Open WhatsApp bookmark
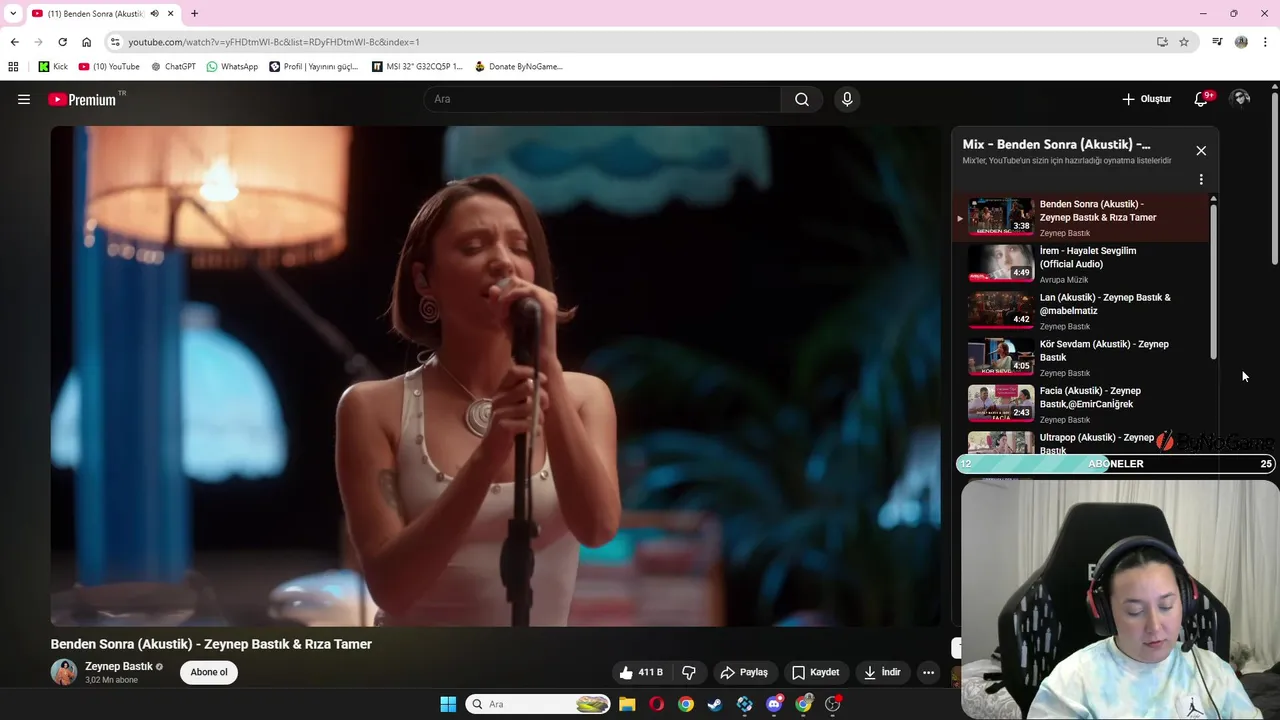 (232, 67)
